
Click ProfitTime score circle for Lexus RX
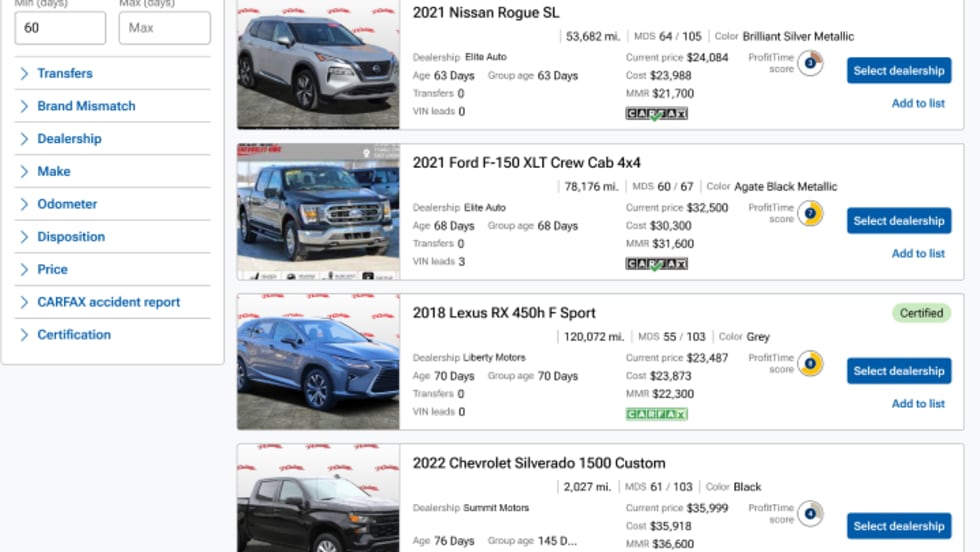(810, 364)
